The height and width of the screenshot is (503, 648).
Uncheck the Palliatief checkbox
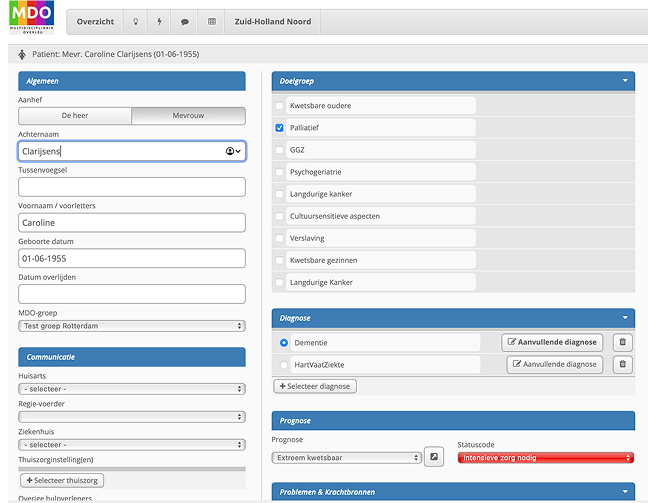pos(280,128)
